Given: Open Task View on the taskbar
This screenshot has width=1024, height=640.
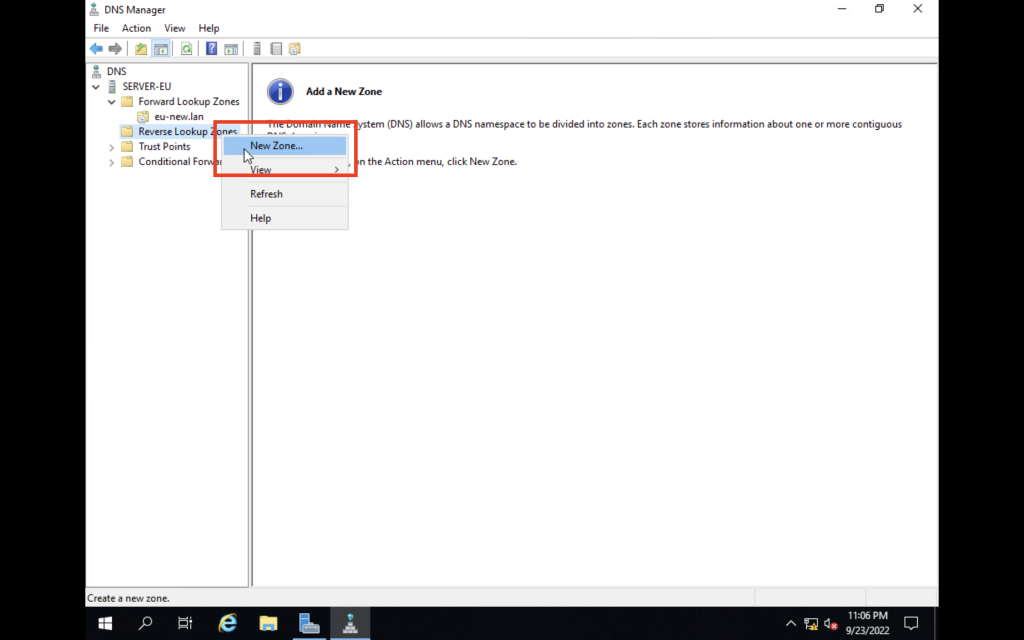Looking at the screenshot, I should pos(185,624).
